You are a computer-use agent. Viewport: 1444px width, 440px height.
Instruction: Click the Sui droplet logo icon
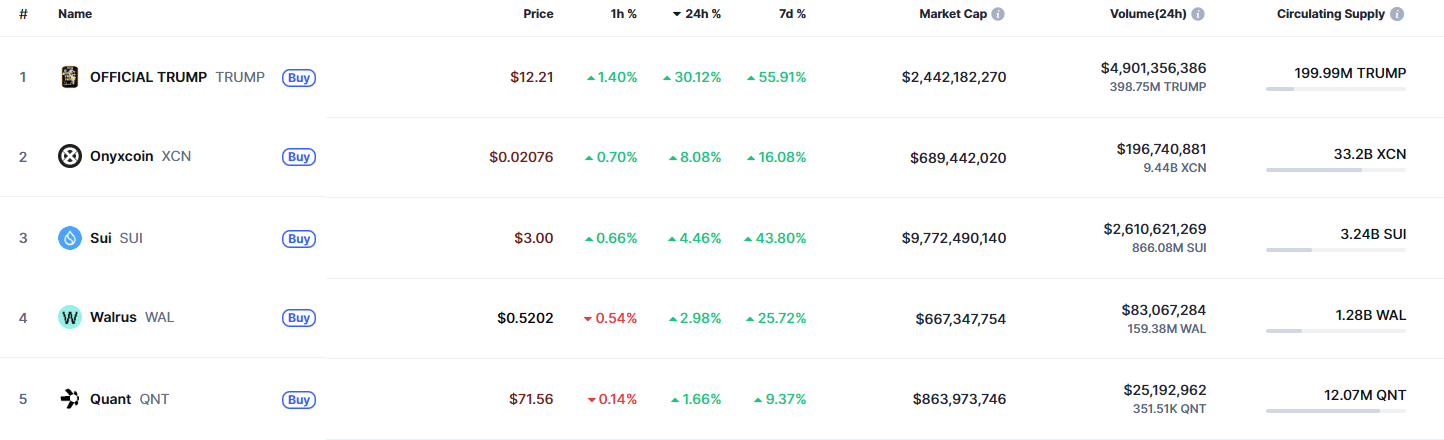pyautogui.click(x=70, y=238)
